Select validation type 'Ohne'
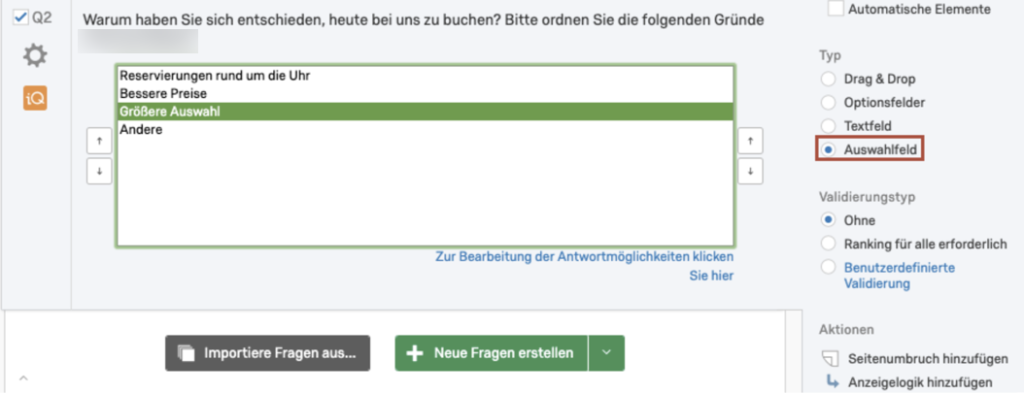The height and width of the screenshot is (393, 1024). click(x=828, y=220)
